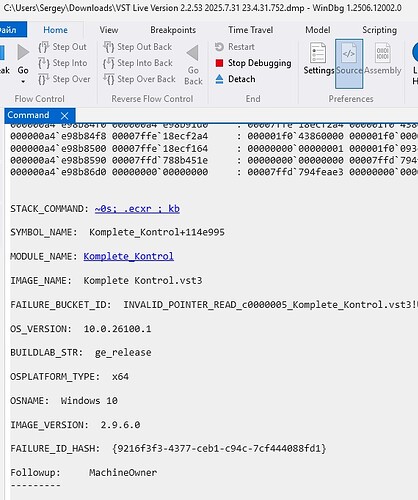Open the Time Travel ribbon tab
Screen dimensions: 418x500
point(251,30)
